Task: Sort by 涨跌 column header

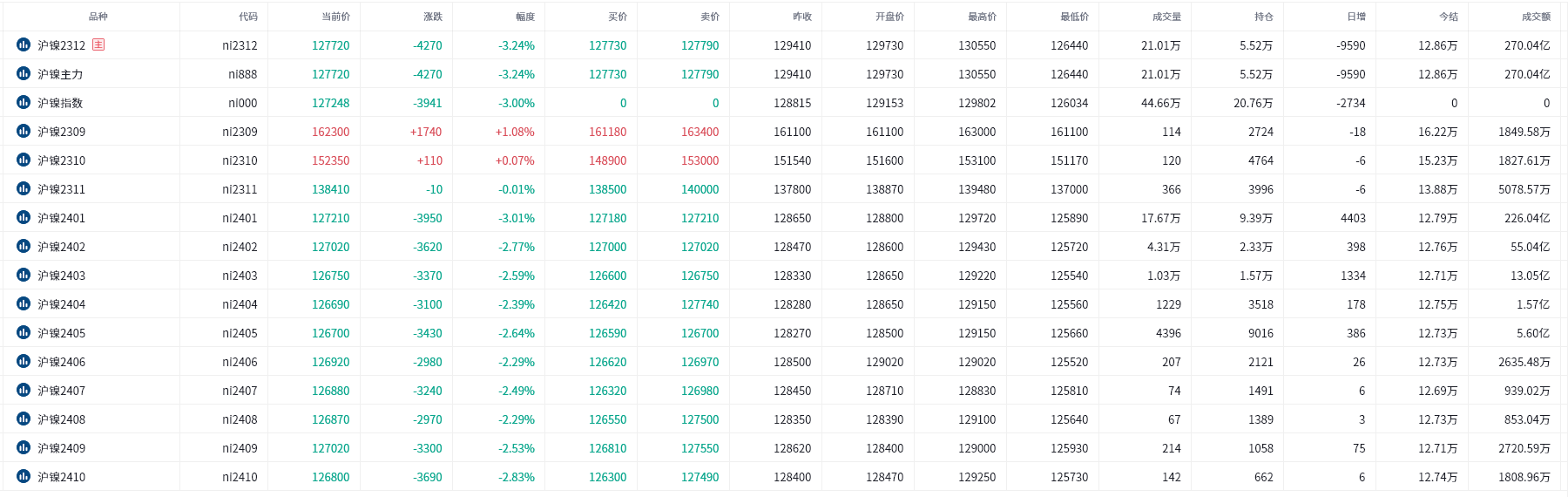Action: click(x=432, y=17)
